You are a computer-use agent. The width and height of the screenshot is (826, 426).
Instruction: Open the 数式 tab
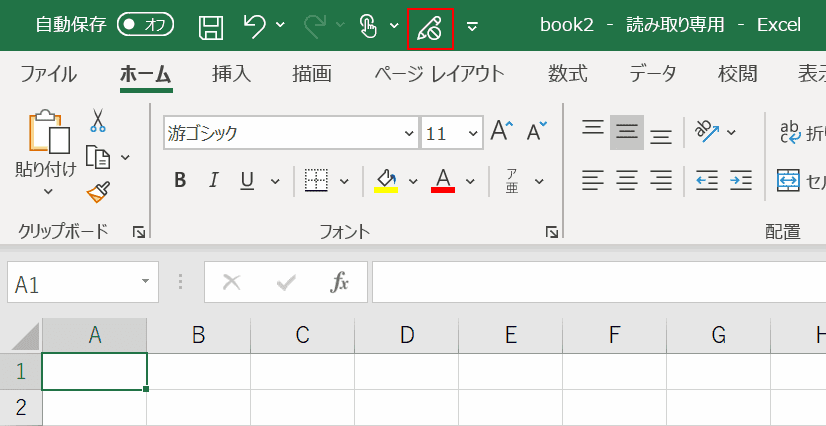567,74
